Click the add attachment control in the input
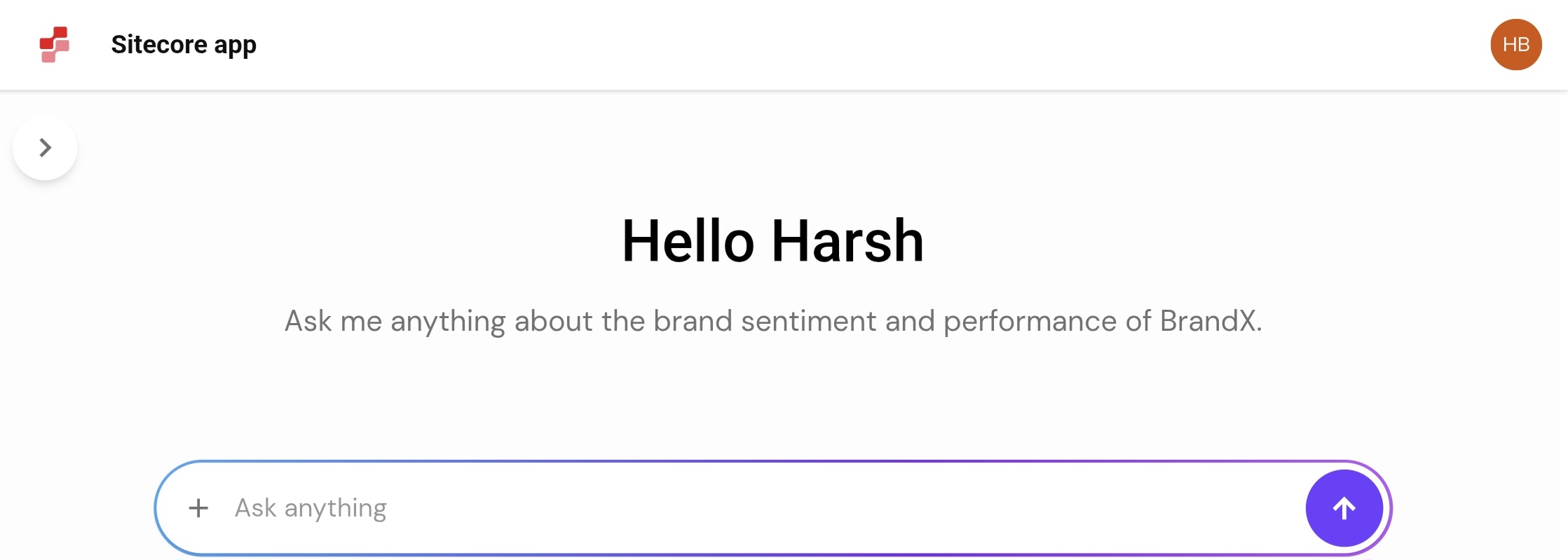 pyautogui.click(x=200, y=507)
